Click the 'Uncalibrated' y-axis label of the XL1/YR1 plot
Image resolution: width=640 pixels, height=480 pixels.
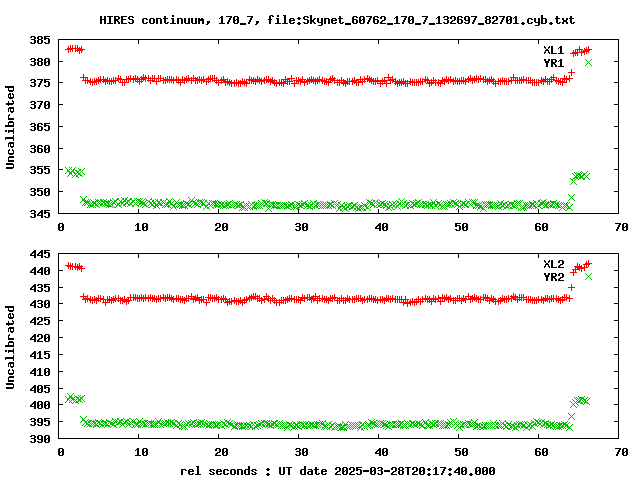coord(10,127)
